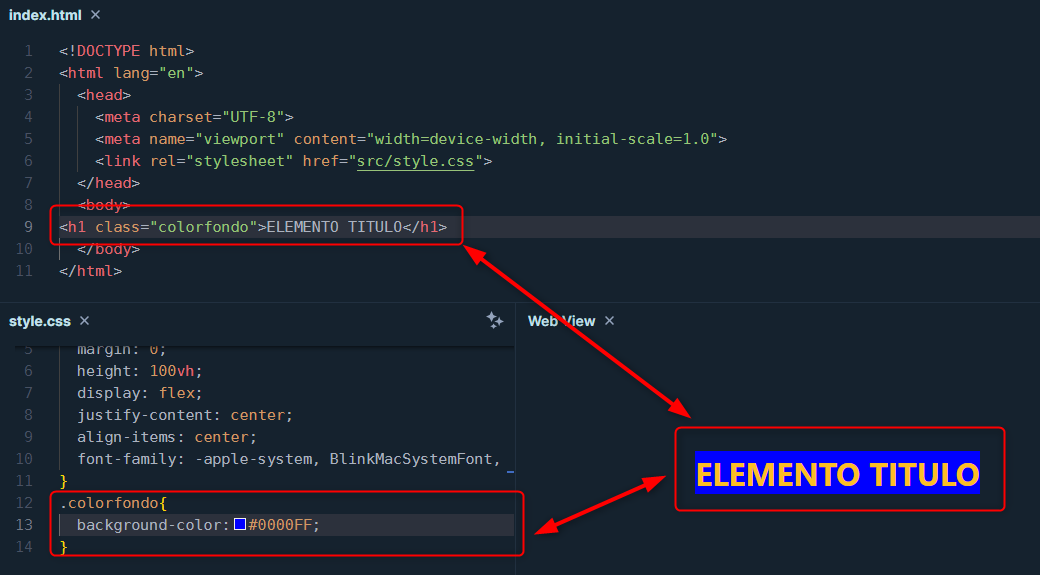Click the AI sparkle icon beside style.css
Viewport: 1040px width, 575px height.
tap(494, 320)
